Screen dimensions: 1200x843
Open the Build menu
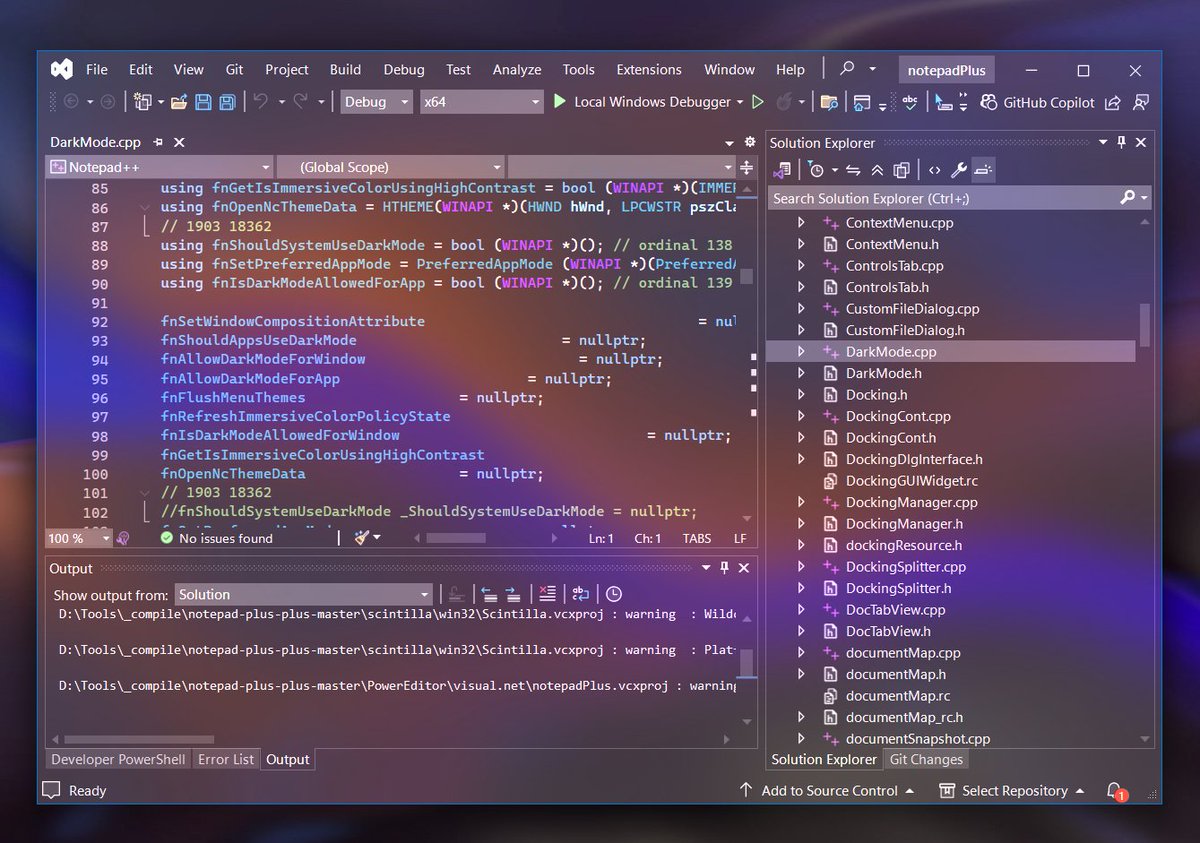345,69
